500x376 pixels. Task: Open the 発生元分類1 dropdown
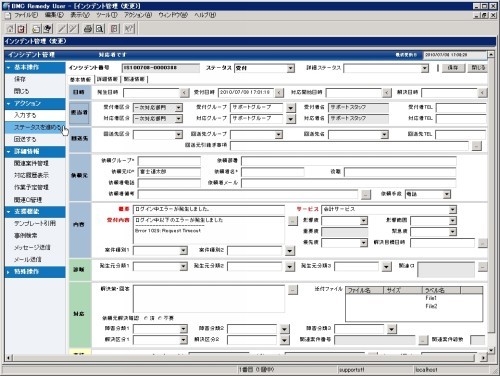(183, 266)
